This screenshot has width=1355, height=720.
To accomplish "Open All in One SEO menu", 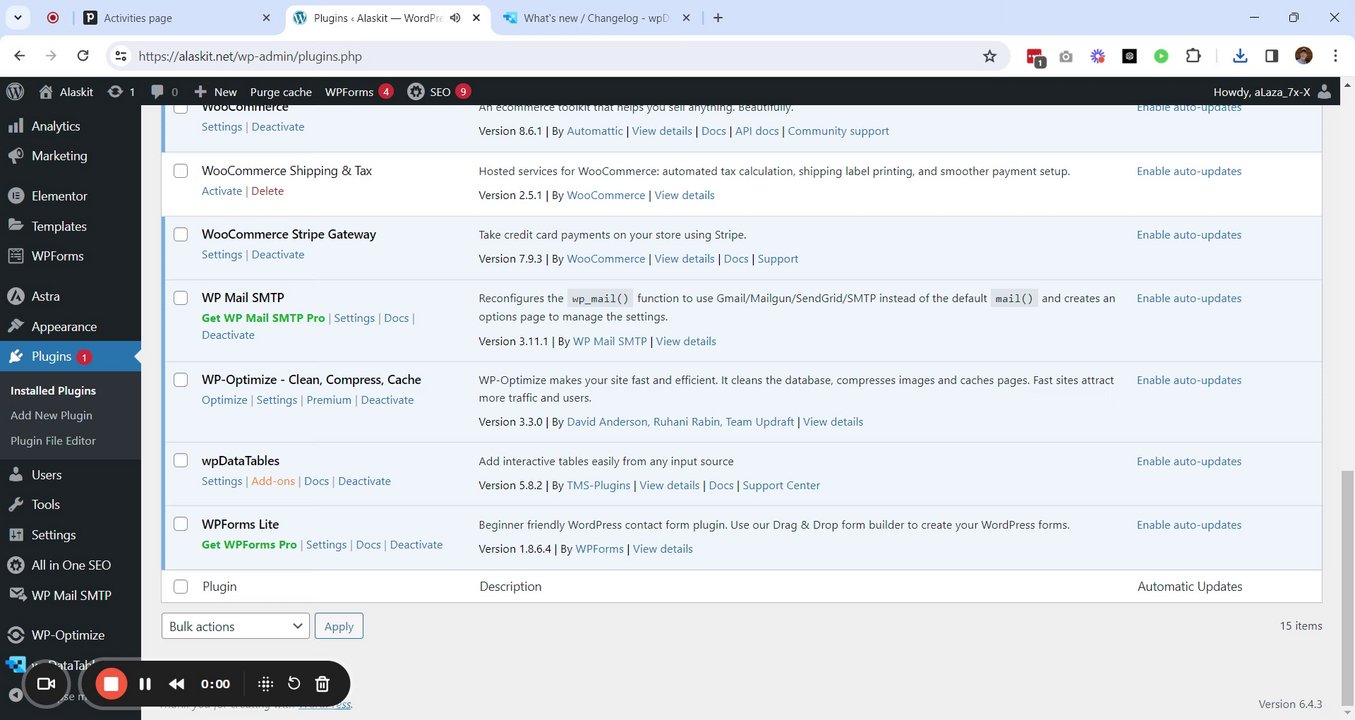I will coord(71,565).
